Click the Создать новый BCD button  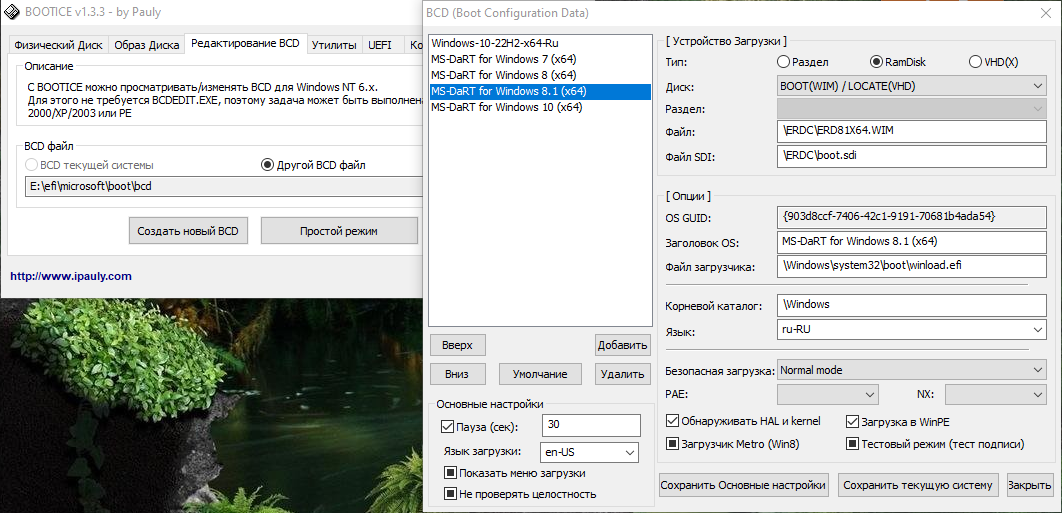[x=188, y=231]
